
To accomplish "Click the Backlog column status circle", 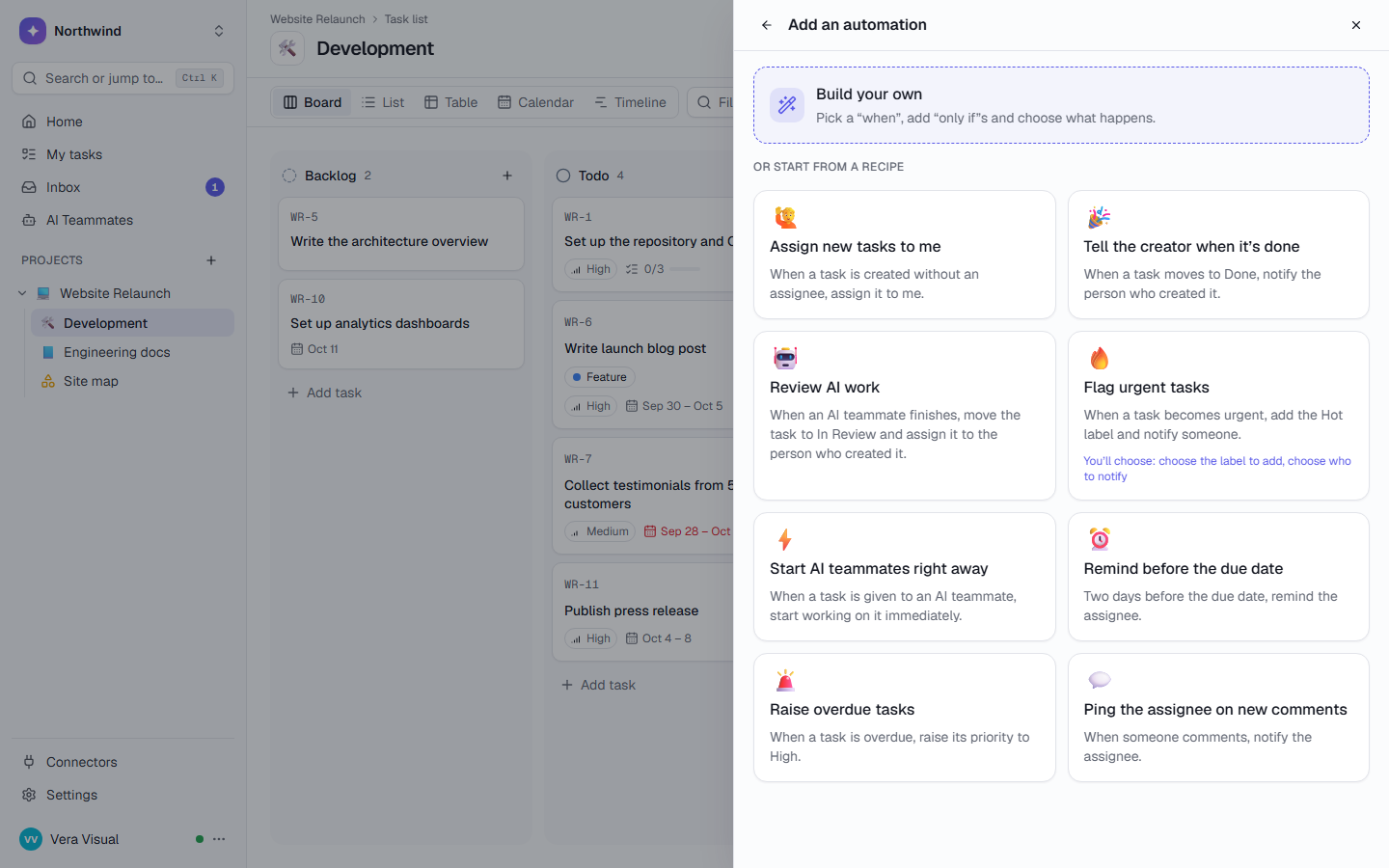I will tap(289, 176).
